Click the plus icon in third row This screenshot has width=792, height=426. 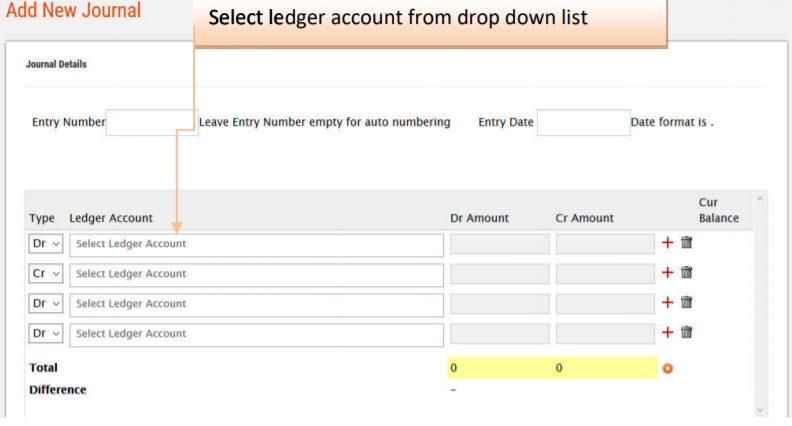click(668, 303)
